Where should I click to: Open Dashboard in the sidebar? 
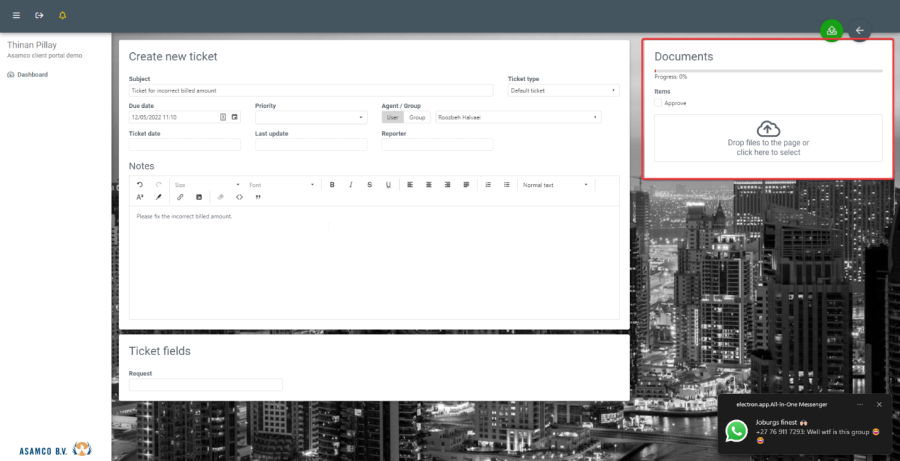click(x=32, y=74)
